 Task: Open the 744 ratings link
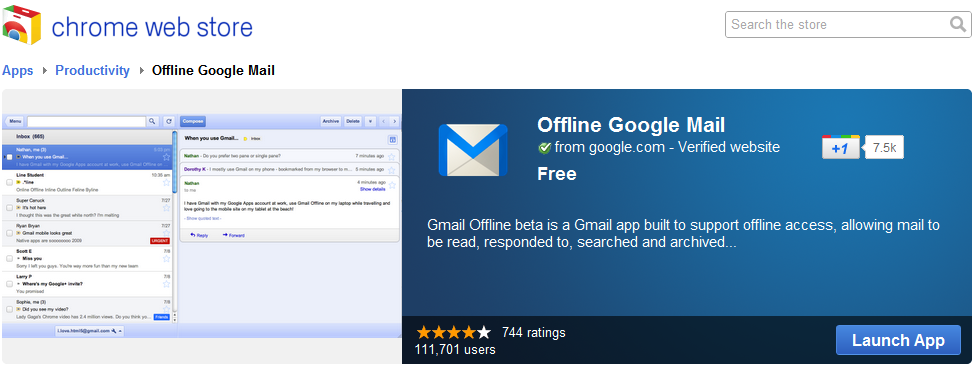534,333
